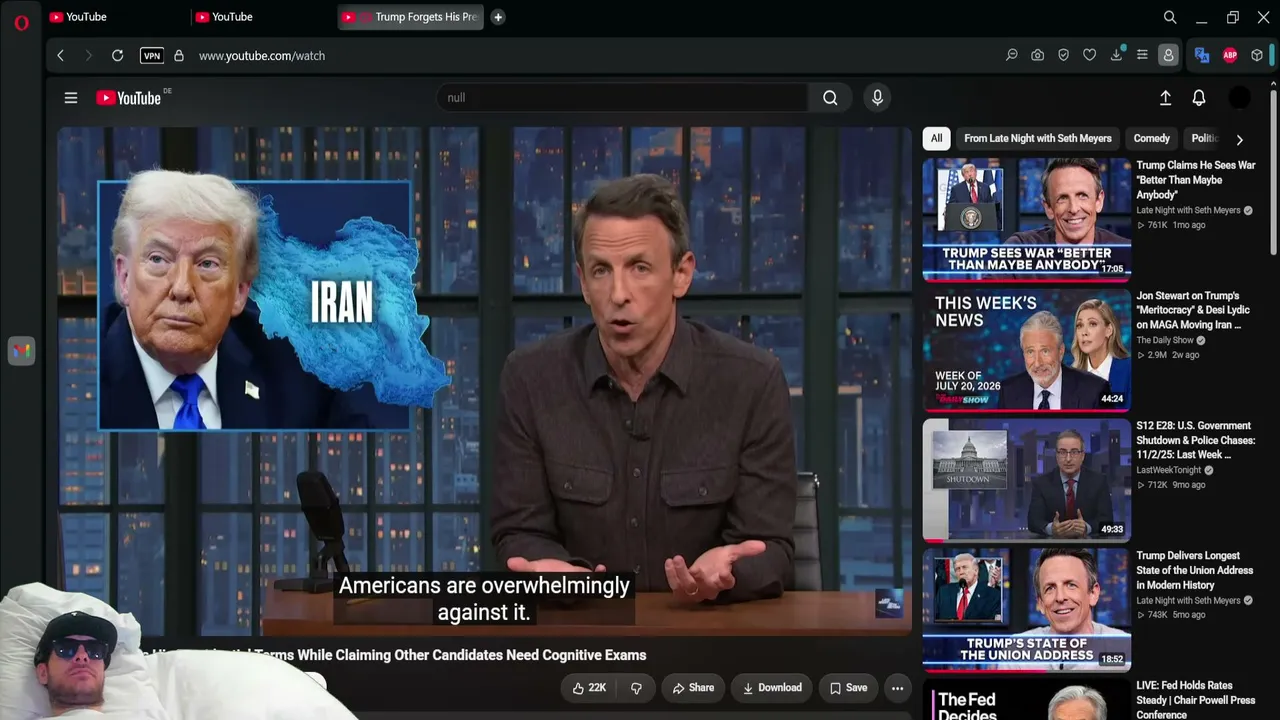Screen dimensions: 1280x720
Task: Open the translate extension icon
Action: [x=1202, y=56]
